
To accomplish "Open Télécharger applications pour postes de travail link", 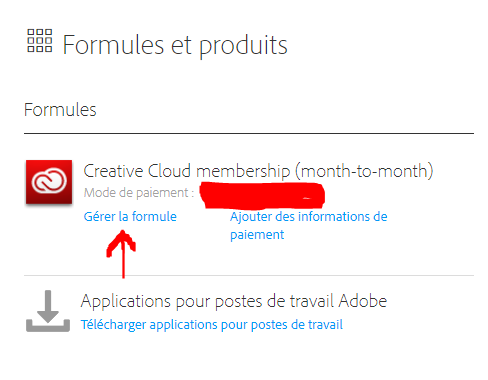I will [212, 325].
